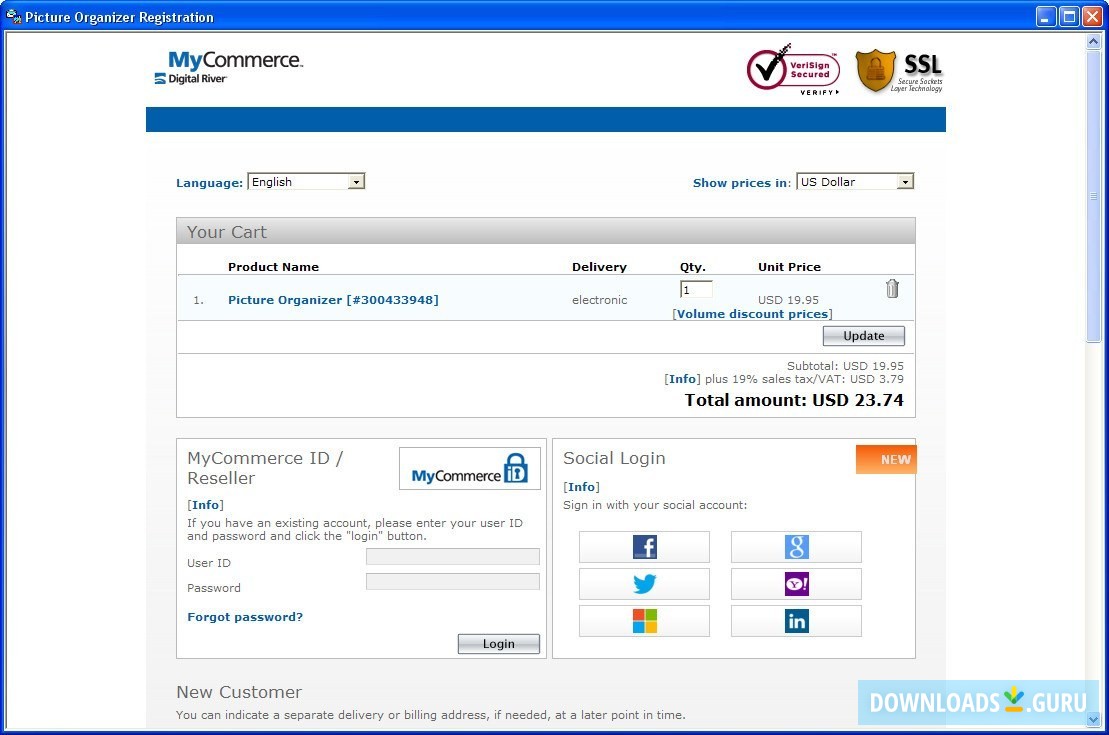Click the electronic delivery text

tap(599, 300)
